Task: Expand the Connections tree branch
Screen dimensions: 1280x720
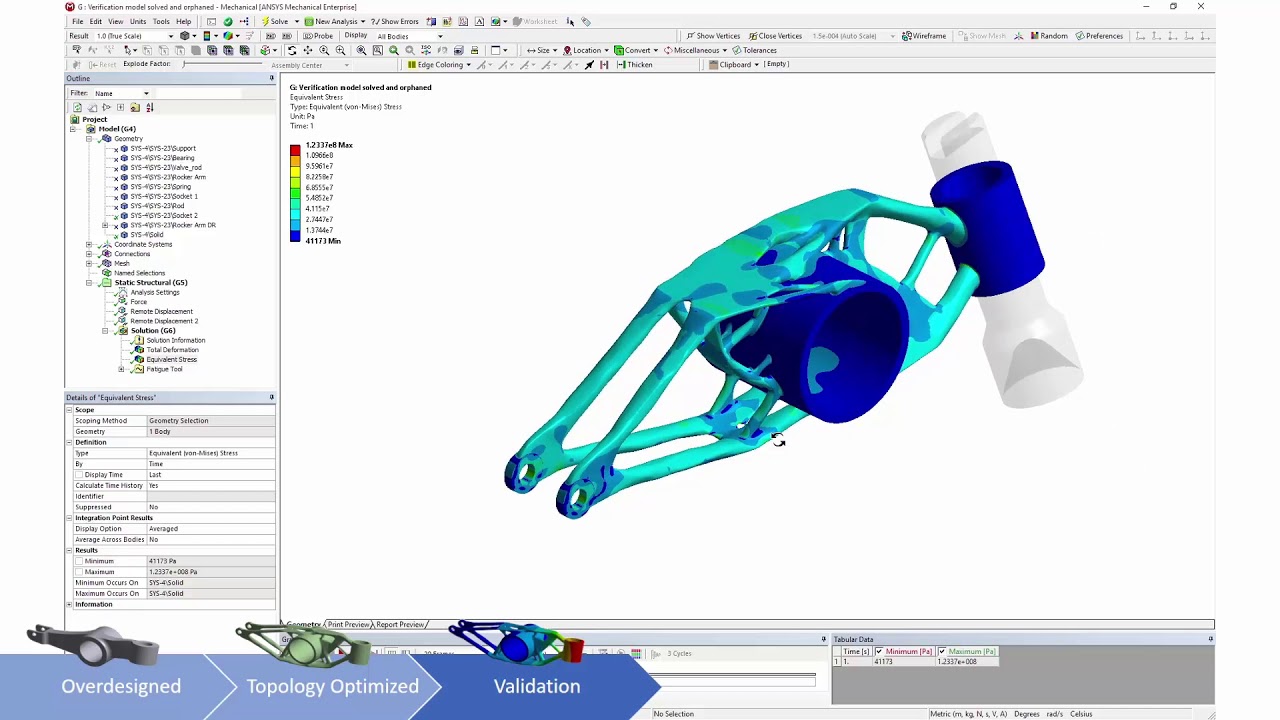Action: click(89, 254)
